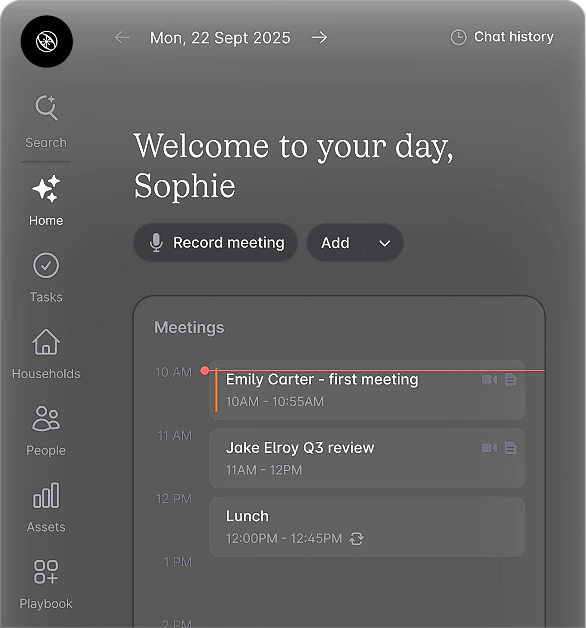Click the 1 PM time label

click(178, 562)
